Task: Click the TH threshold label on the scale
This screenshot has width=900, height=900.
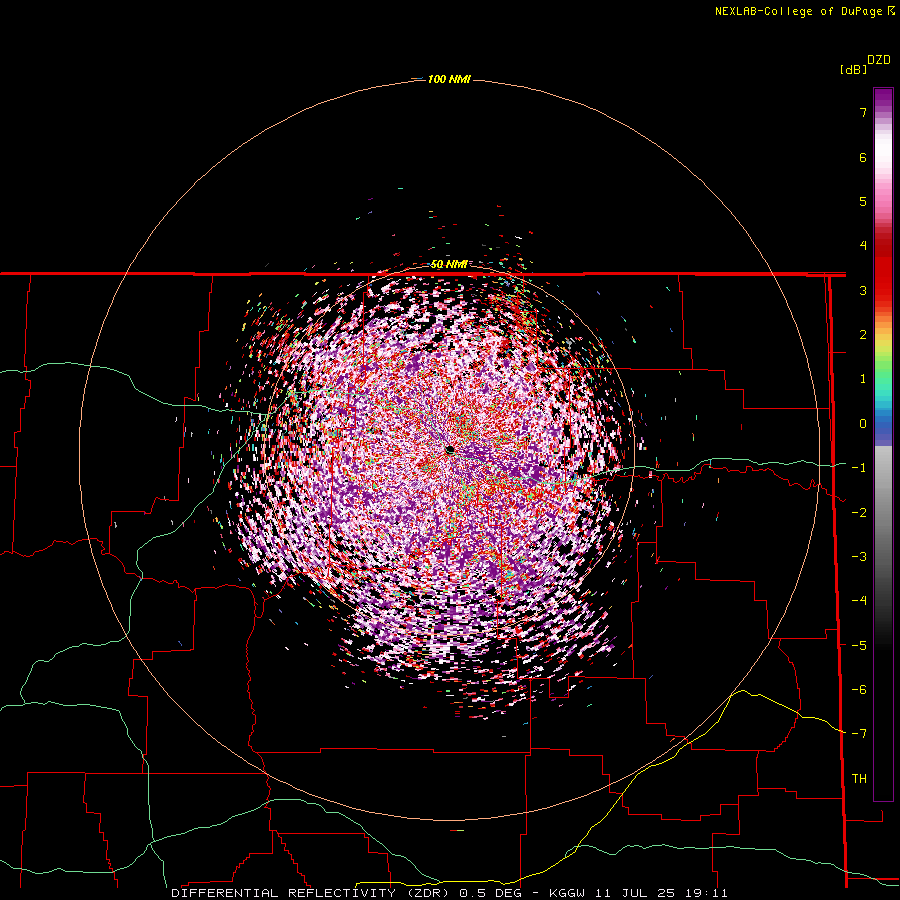Action: tap(859, 779)
